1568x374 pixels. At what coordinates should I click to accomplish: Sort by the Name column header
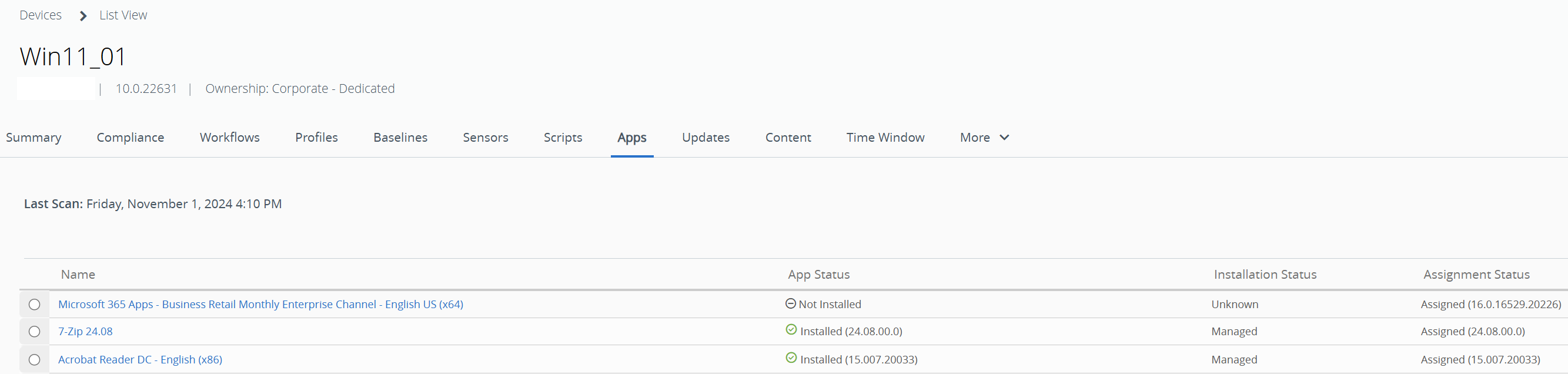coord(78,275)
